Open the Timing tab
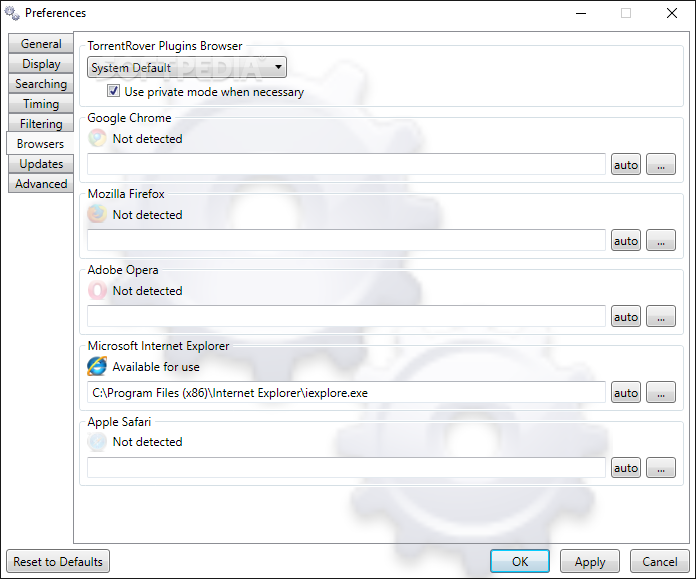This screenshot has width=696, height=579. coord(41,103)
